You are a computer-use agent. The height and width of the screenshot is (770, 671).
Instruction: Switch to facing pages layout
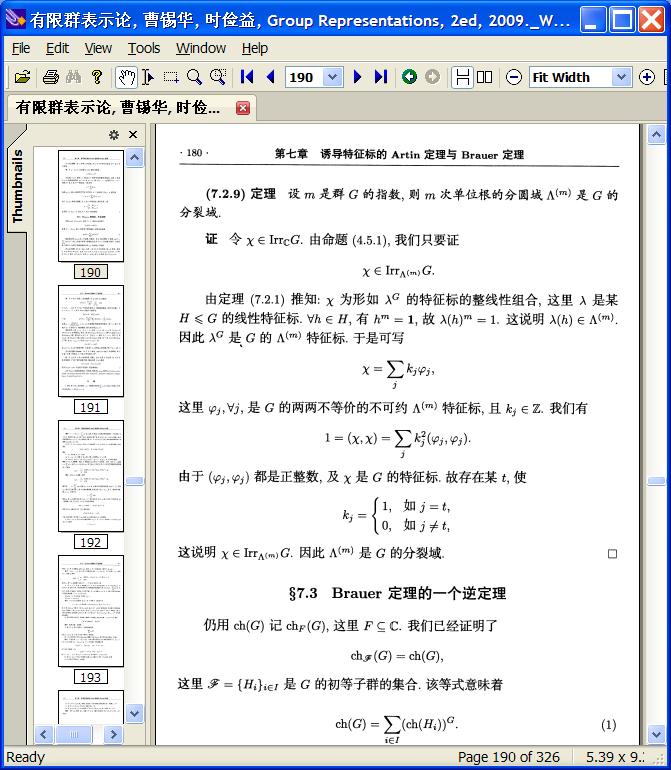tap(484, 77)
